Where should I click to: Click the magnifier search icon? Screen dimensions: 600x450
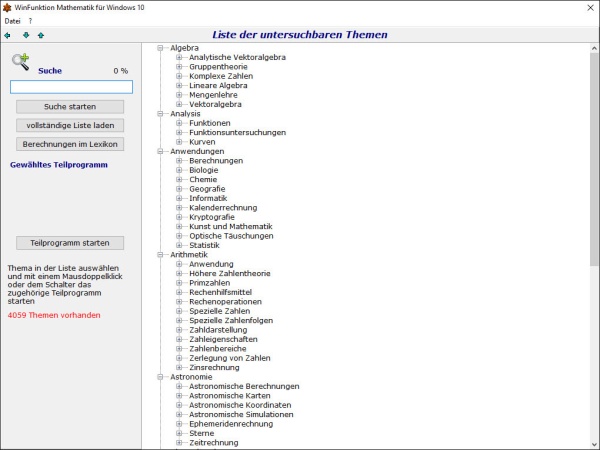[x=21, y=62]
